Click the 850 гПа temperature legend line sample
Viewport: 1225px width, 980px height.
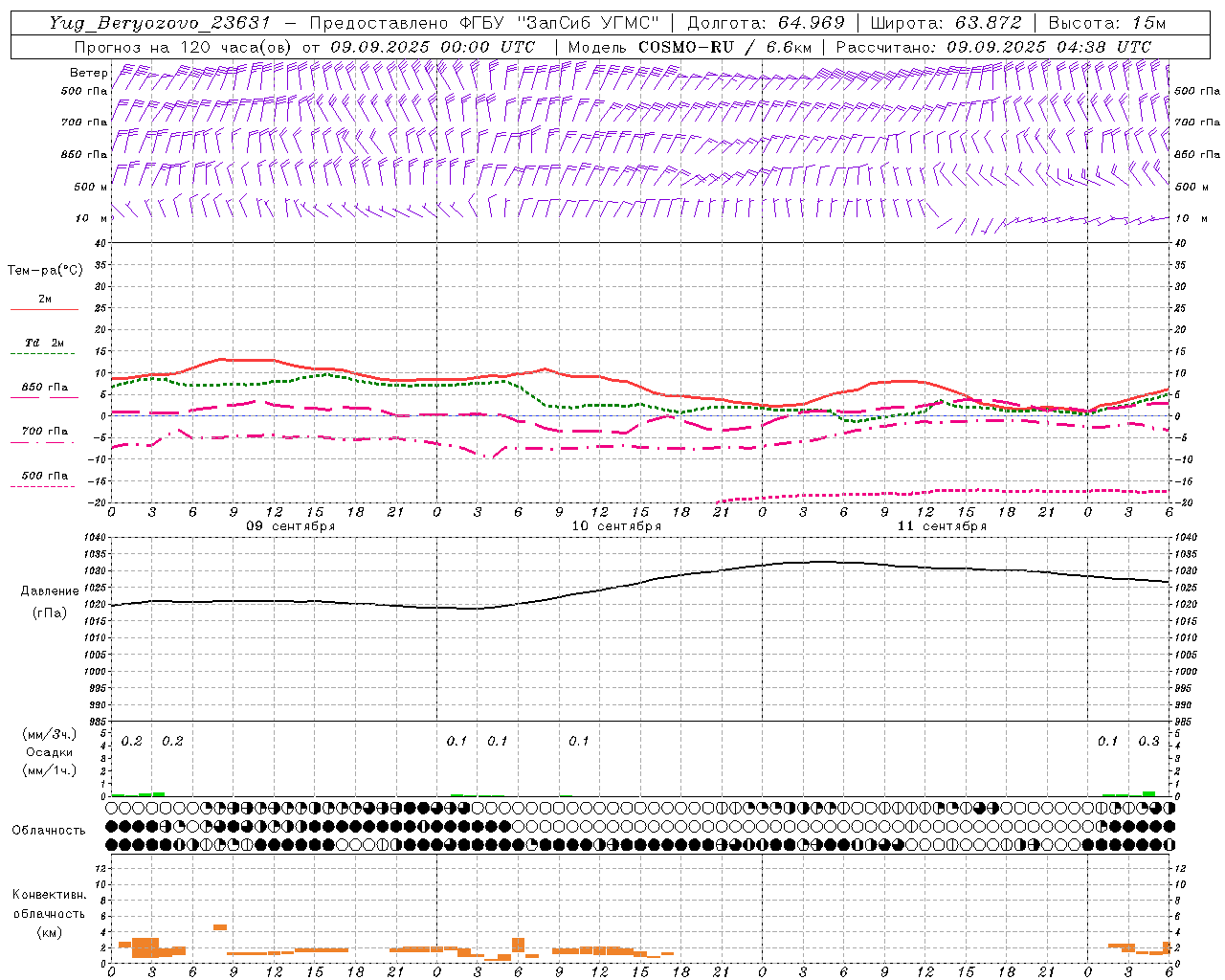coord(43,398)
